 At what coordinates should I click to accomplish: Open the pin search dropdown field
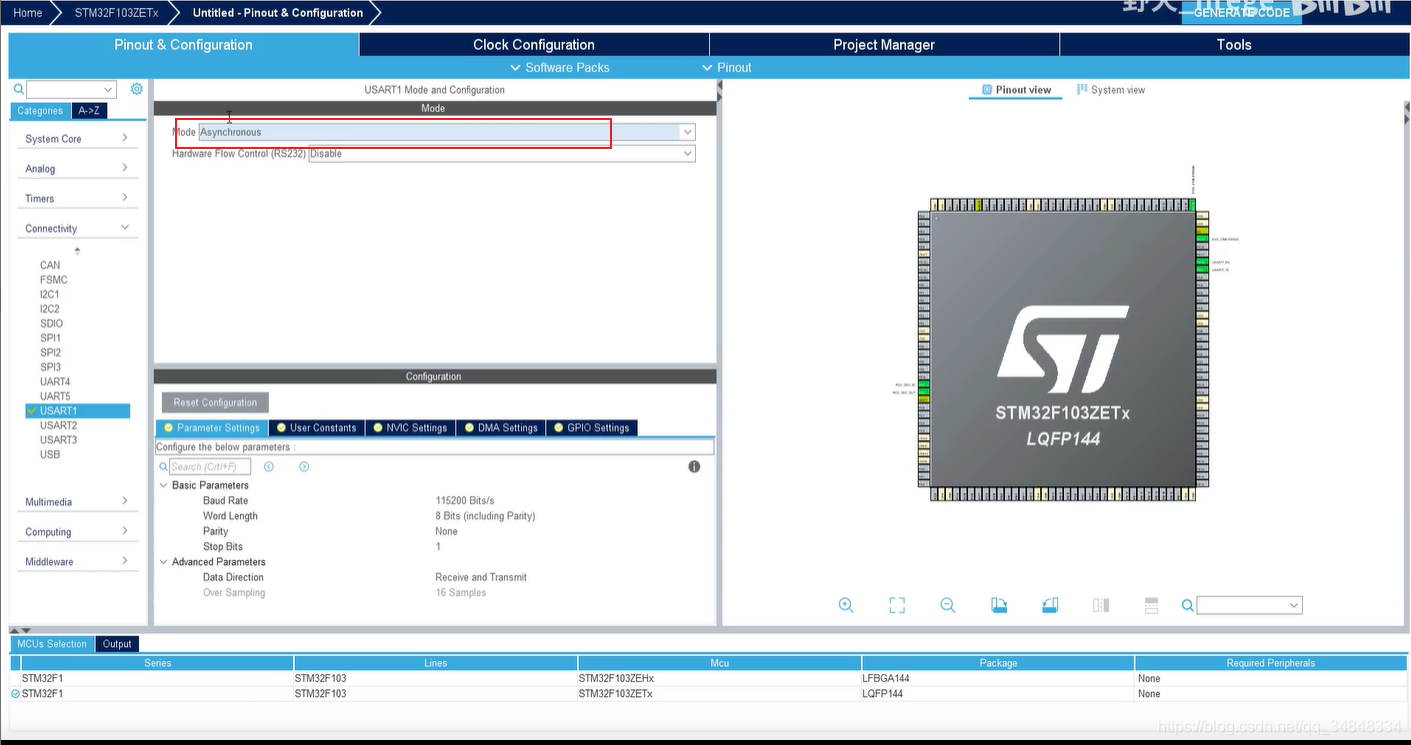1250,605
